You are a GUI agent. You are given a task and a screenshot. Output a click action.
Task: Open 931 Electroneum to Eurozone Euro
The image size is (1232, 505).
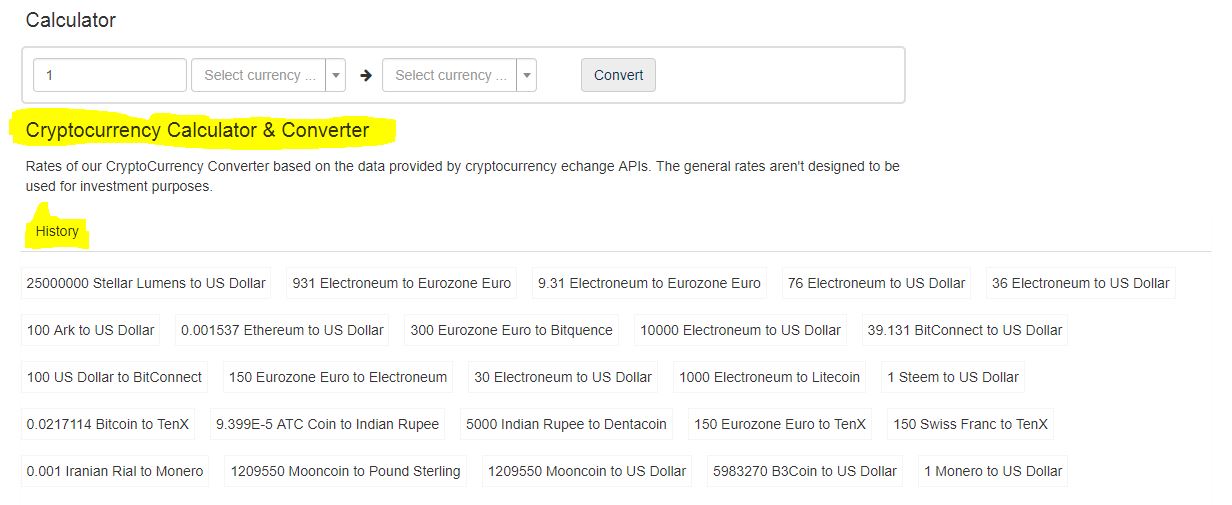(x=402, y=283)
